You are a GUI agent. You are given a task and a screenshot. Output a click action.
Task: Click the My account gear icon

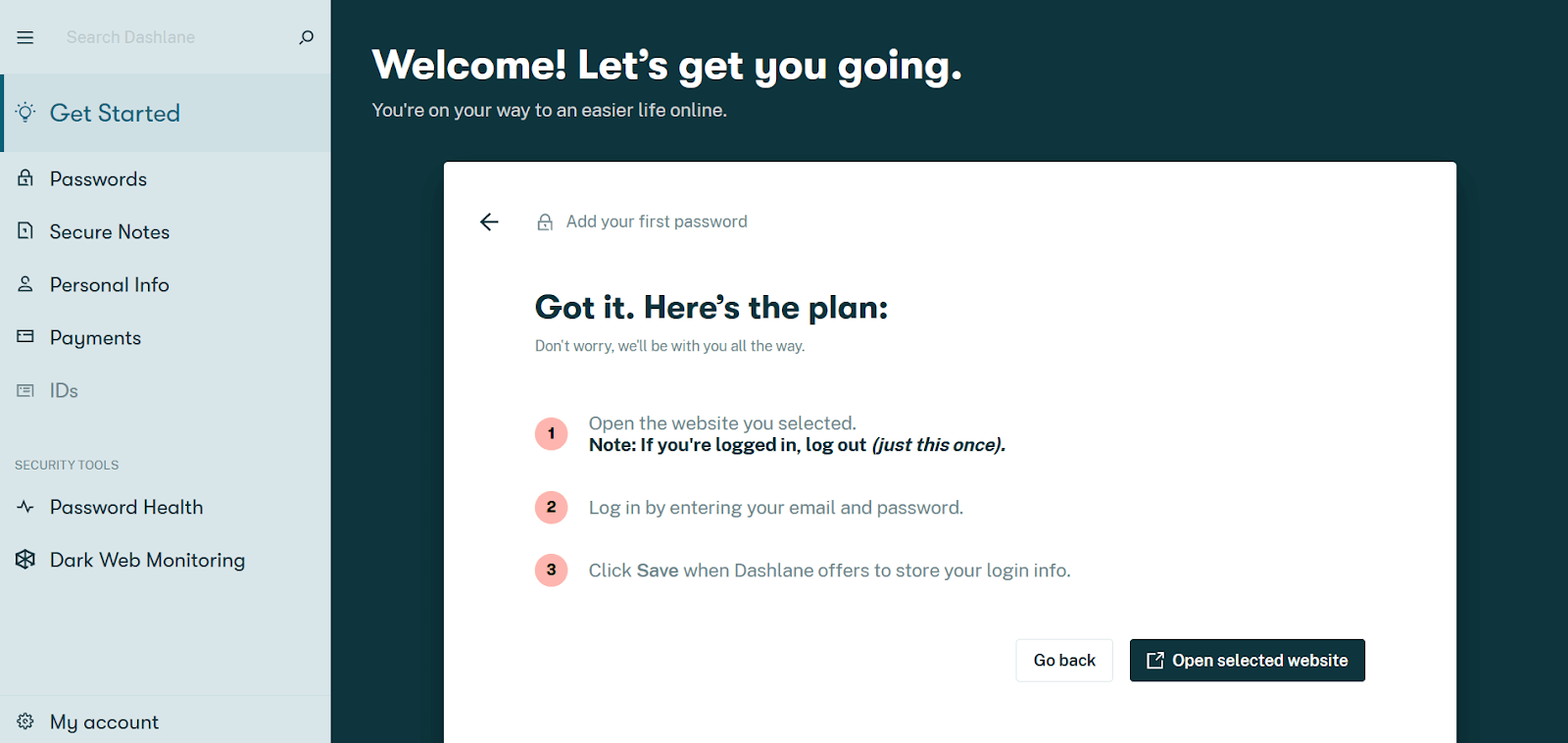click(25, 721)
